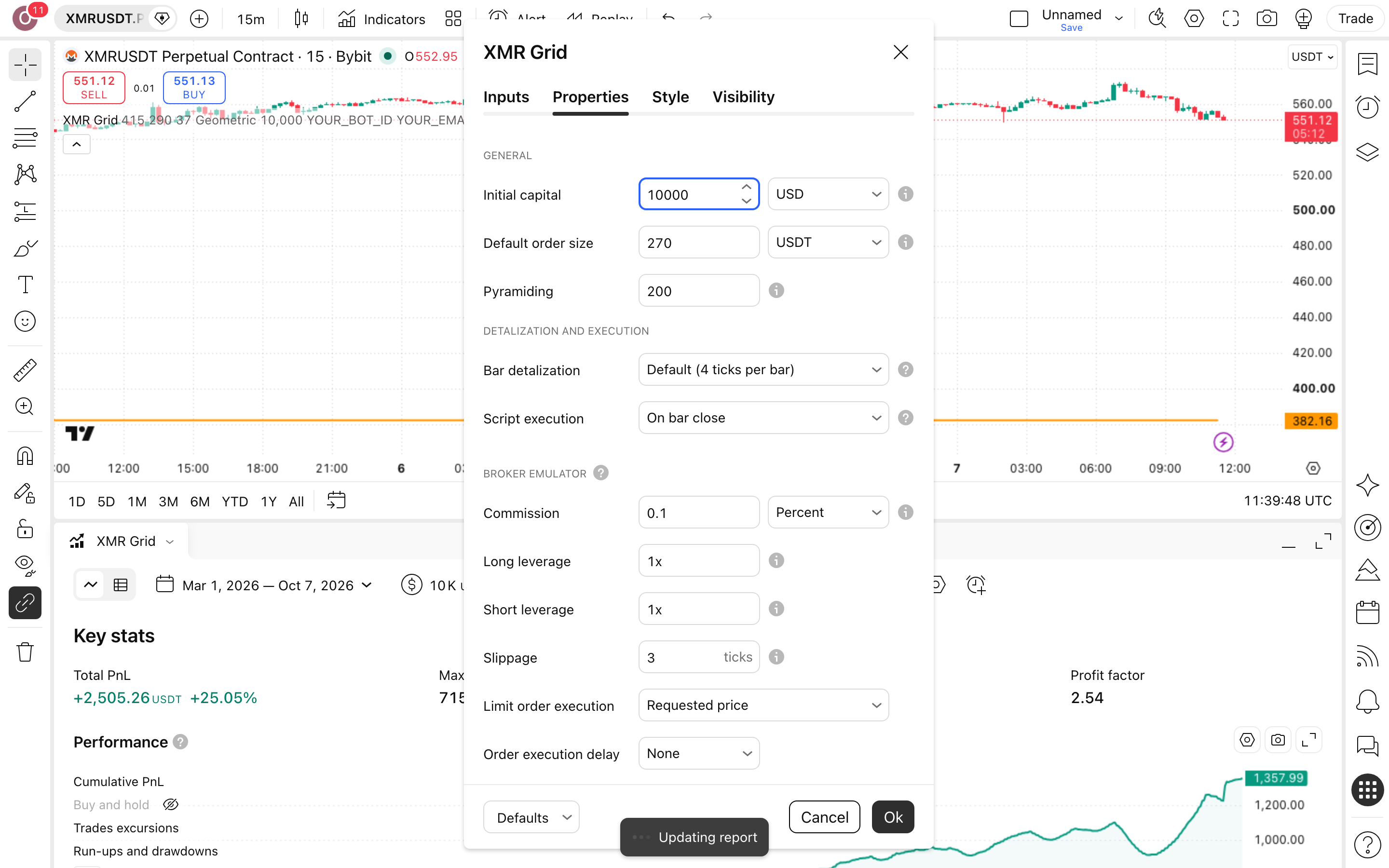
Task: Open the watchlist panel icon
Action: tap(1368, 64)
